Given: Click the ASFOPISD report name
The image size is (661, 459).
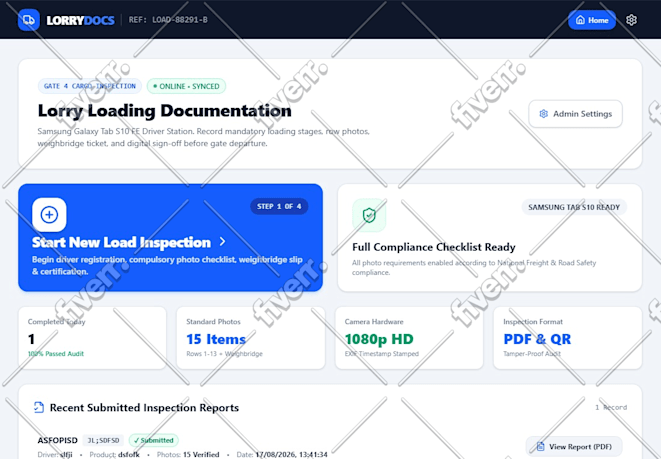Looking at the screenshot, I should coord(57,440).
